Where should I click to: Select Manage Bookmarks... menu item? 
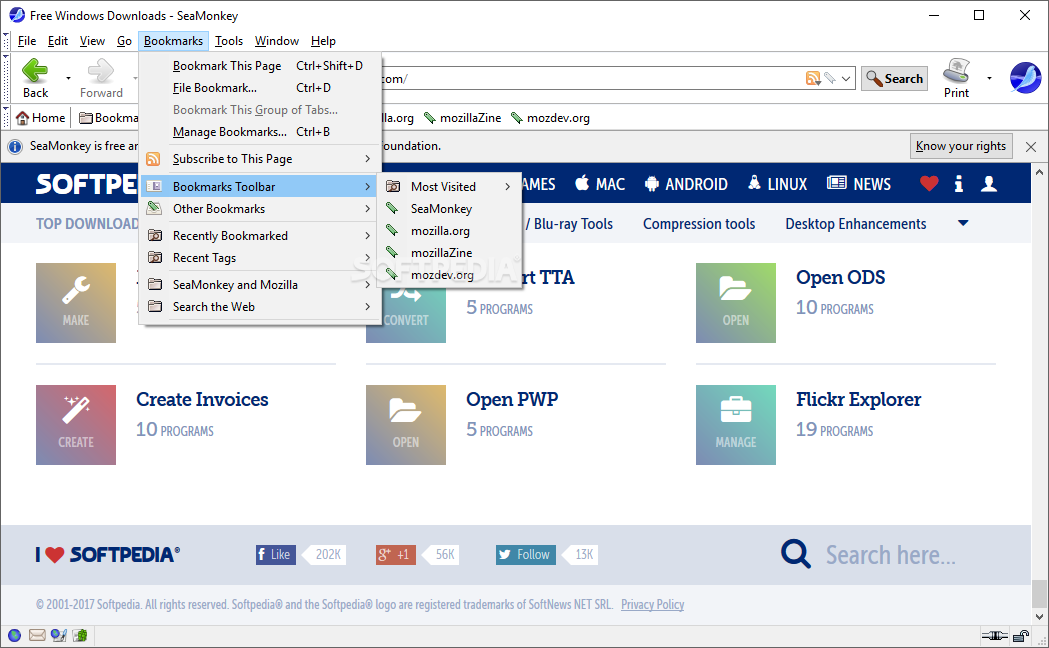[x=260, y=132]
